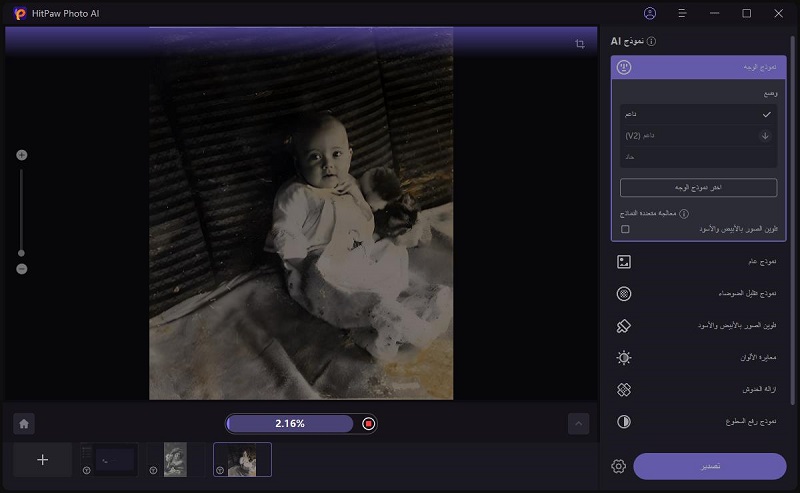The height and width of the screenshot is (493, 800).
Task: Click the choose face model button
Action: click(698, 188)
